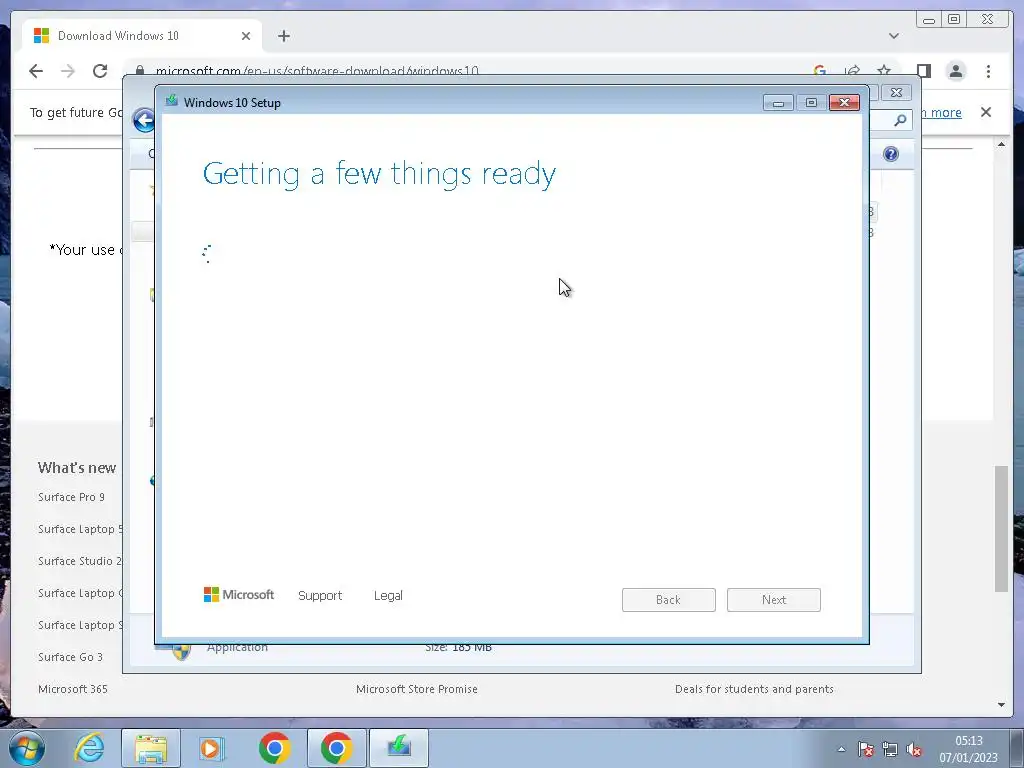1024x768 pixels.
Task: Open the taskbar clock and date
Action: [968, 749]
